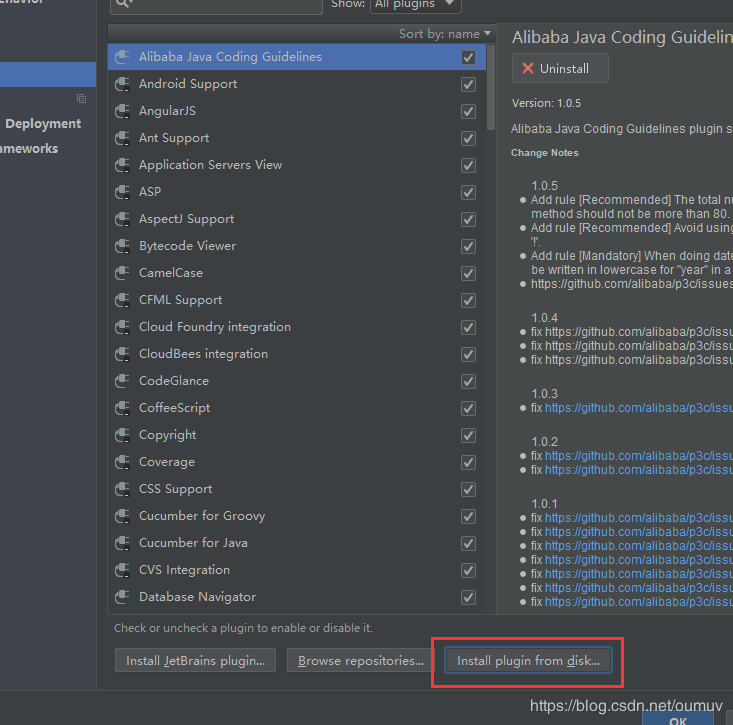Click the CoffeeScript plugin icon

click(122, 408)
